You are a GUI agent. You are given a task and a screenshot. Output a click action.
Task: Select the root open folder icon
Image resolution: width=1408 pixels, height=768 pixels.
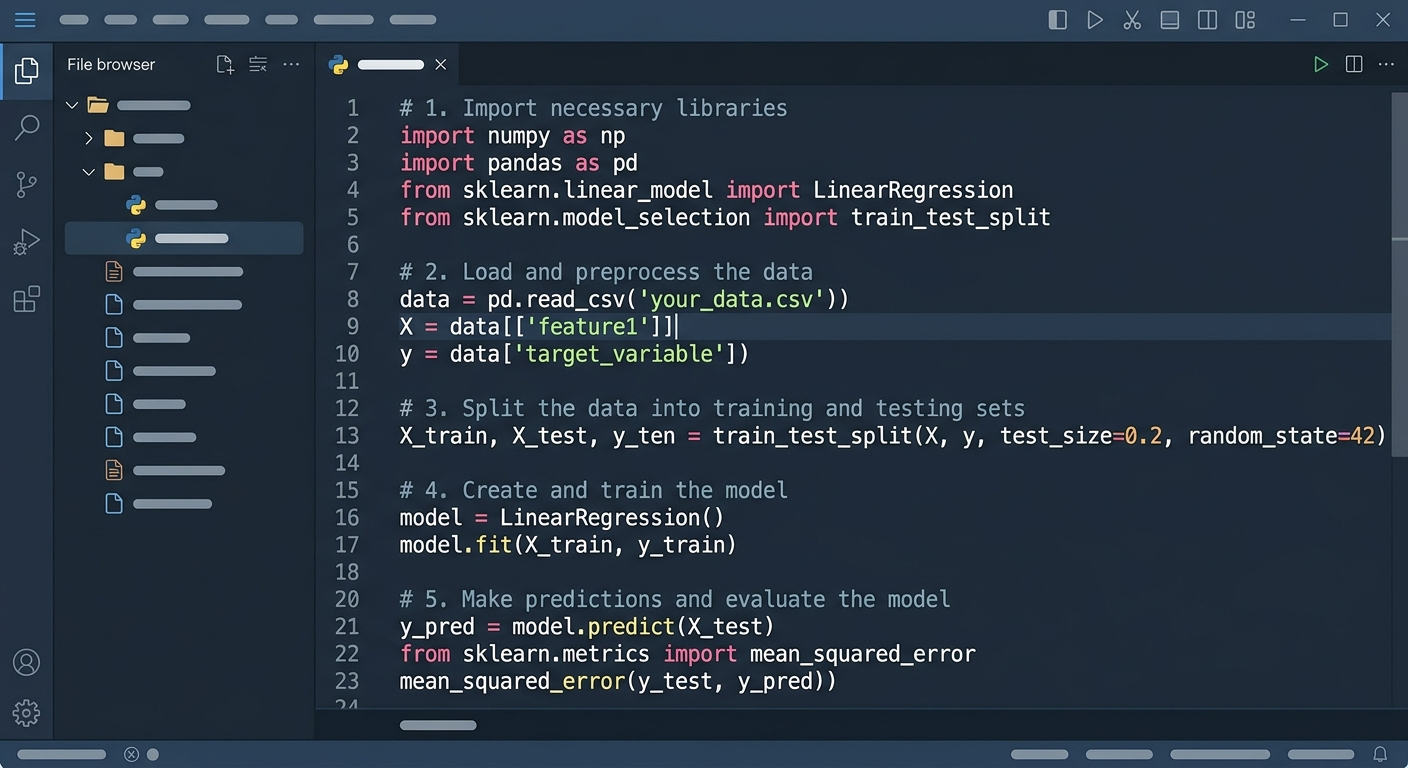pos(97,105)
